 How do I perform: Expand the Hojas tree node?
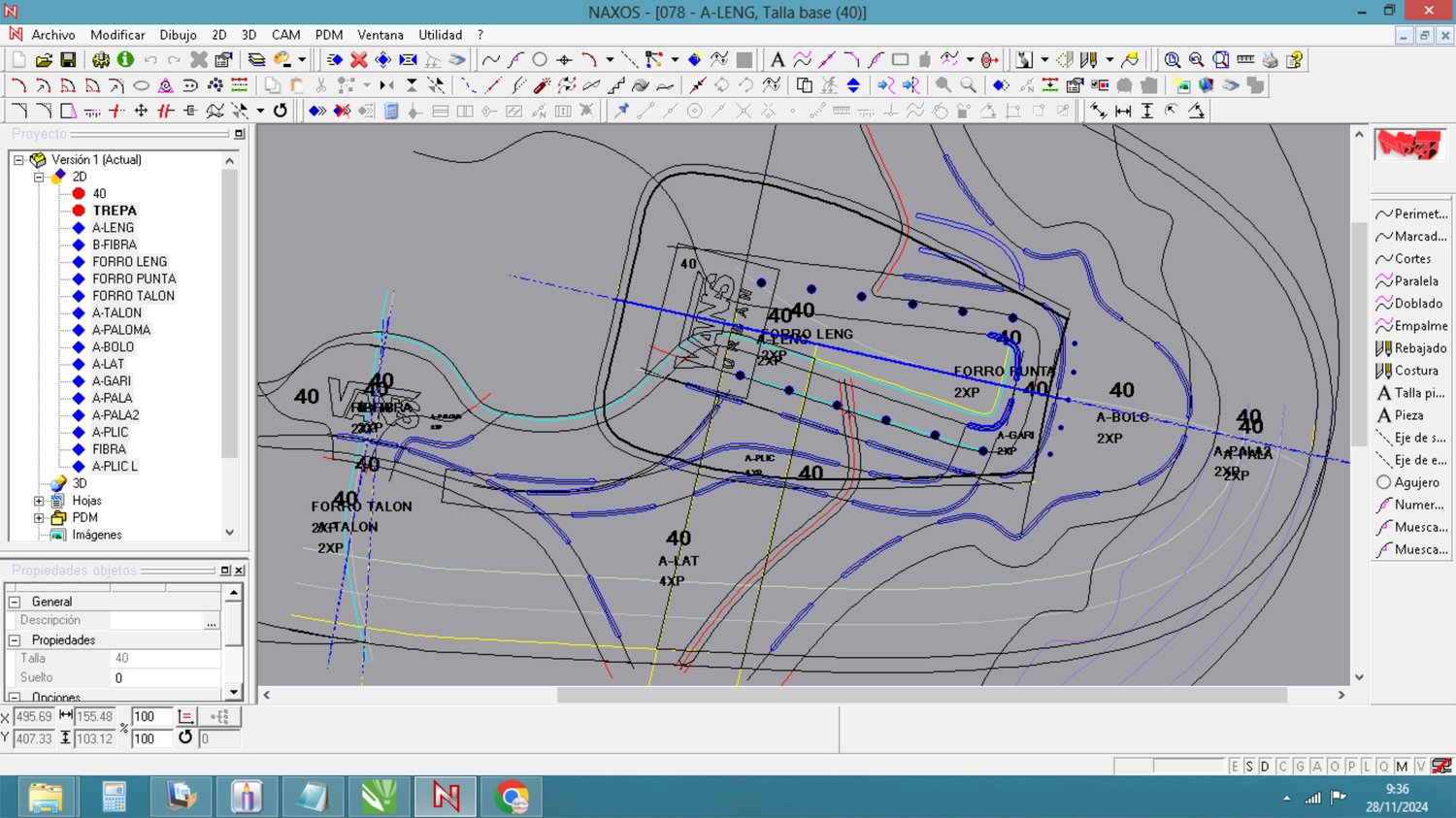(39, 501)
